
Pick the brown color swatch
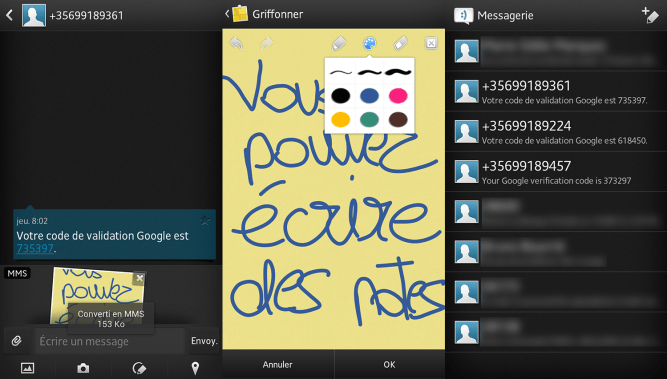pos(398,120)
